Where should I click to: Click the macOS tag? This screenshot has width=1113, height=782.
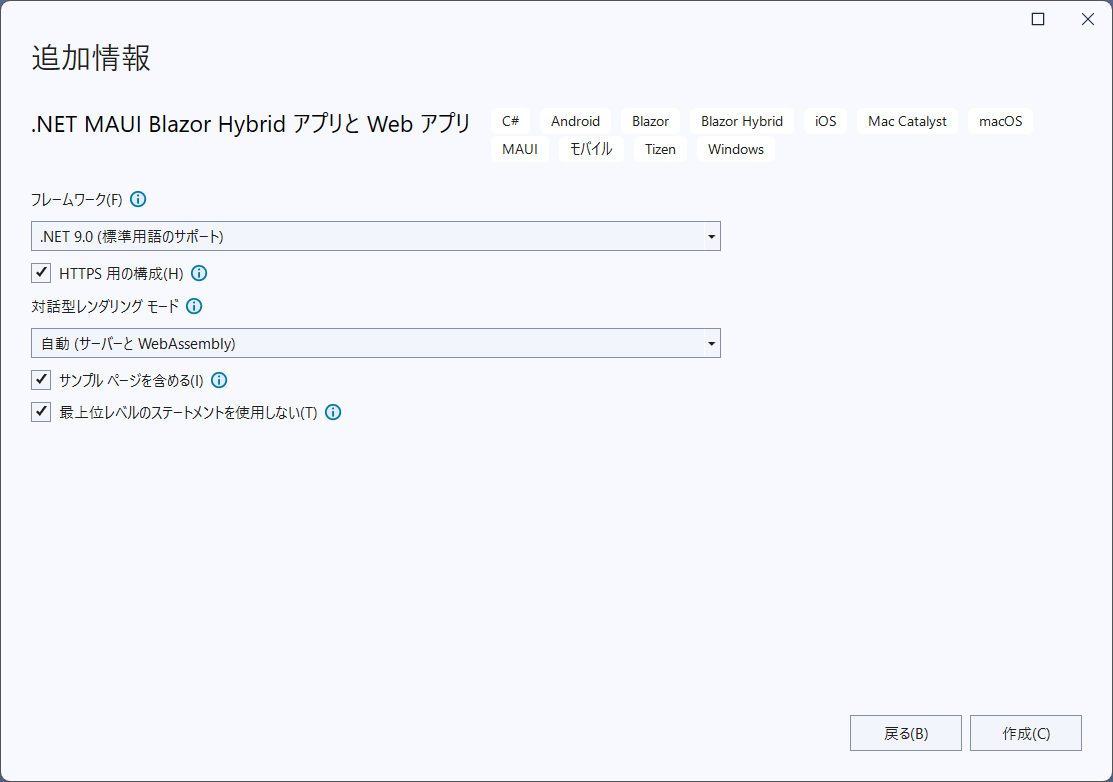(1000, 121)
